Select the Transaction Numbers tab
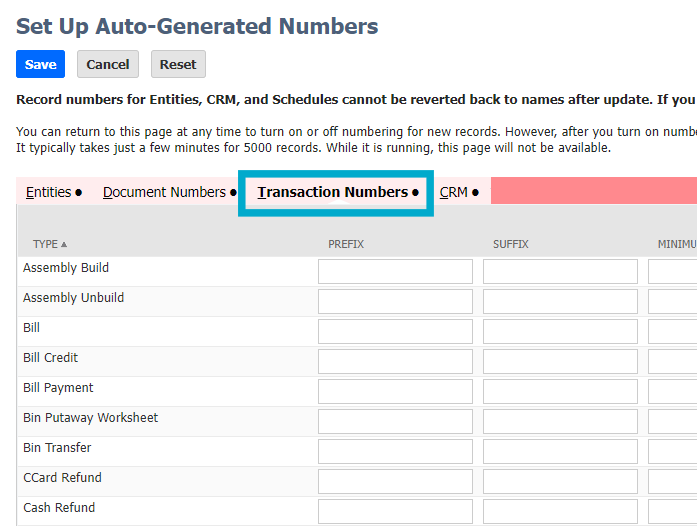 tap(333, 192)
